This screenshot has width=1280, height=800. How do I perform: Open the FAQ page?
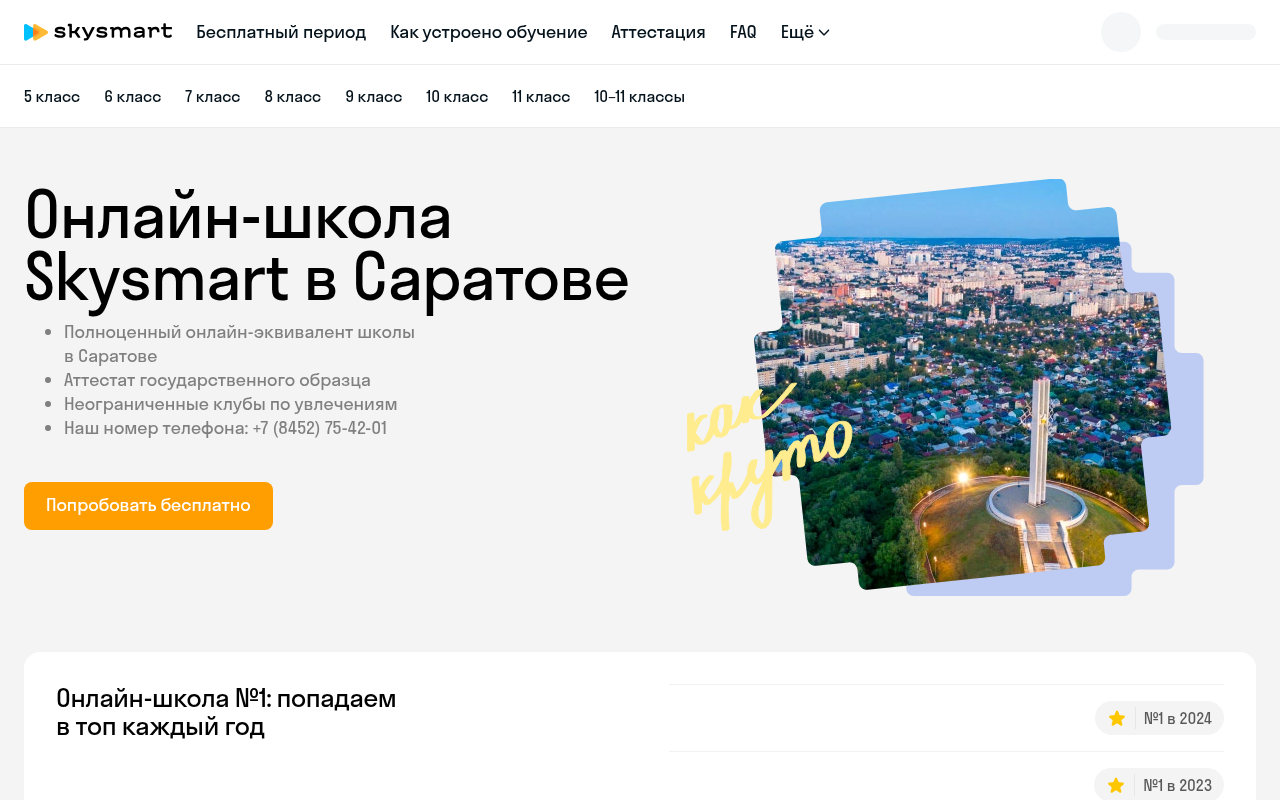point(743,32)
